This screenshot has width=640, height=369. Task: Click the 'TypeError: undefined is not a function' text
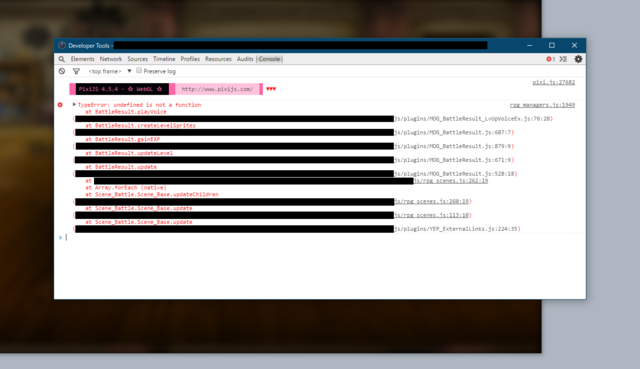click(x=140, y=105)
